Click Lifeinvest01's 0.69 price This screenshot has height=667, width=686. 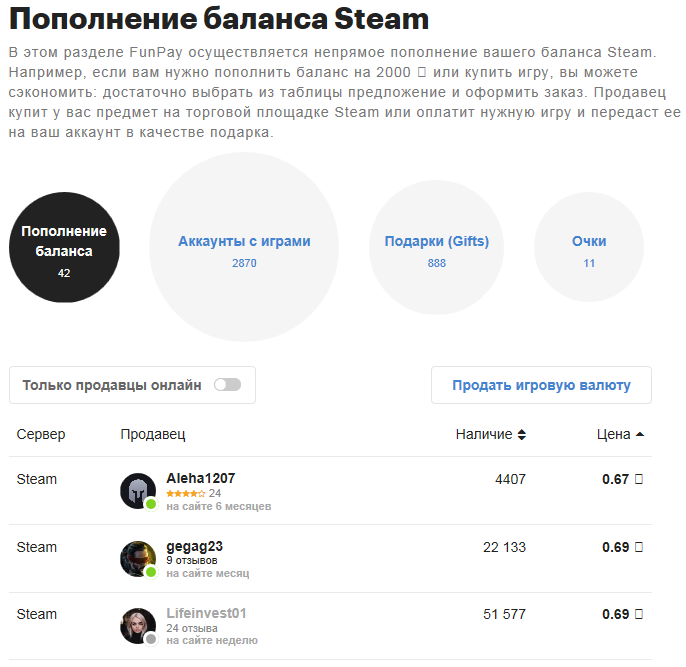point(623,615)
